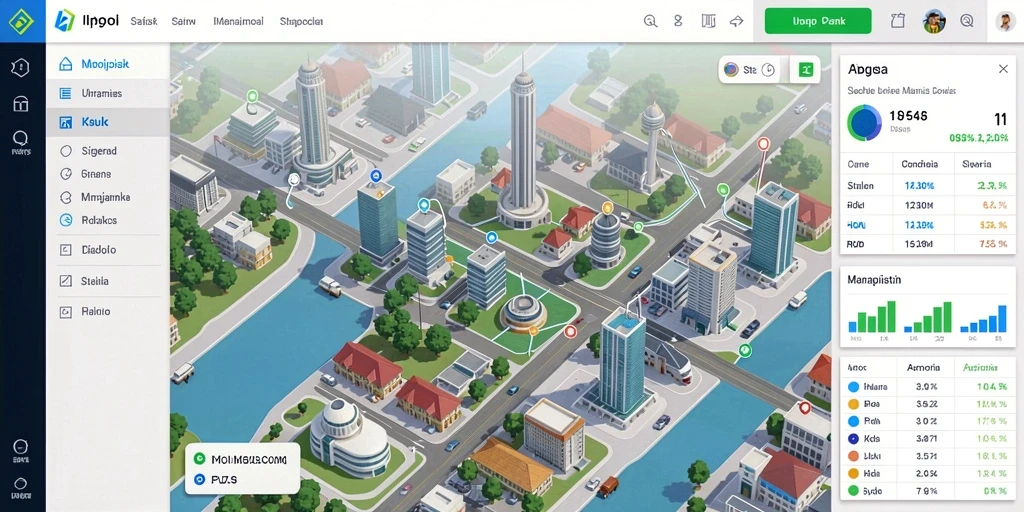1024x512 pixels.
Task: Toggle the Diadolo checkbox item
Action: click(88, 249)
